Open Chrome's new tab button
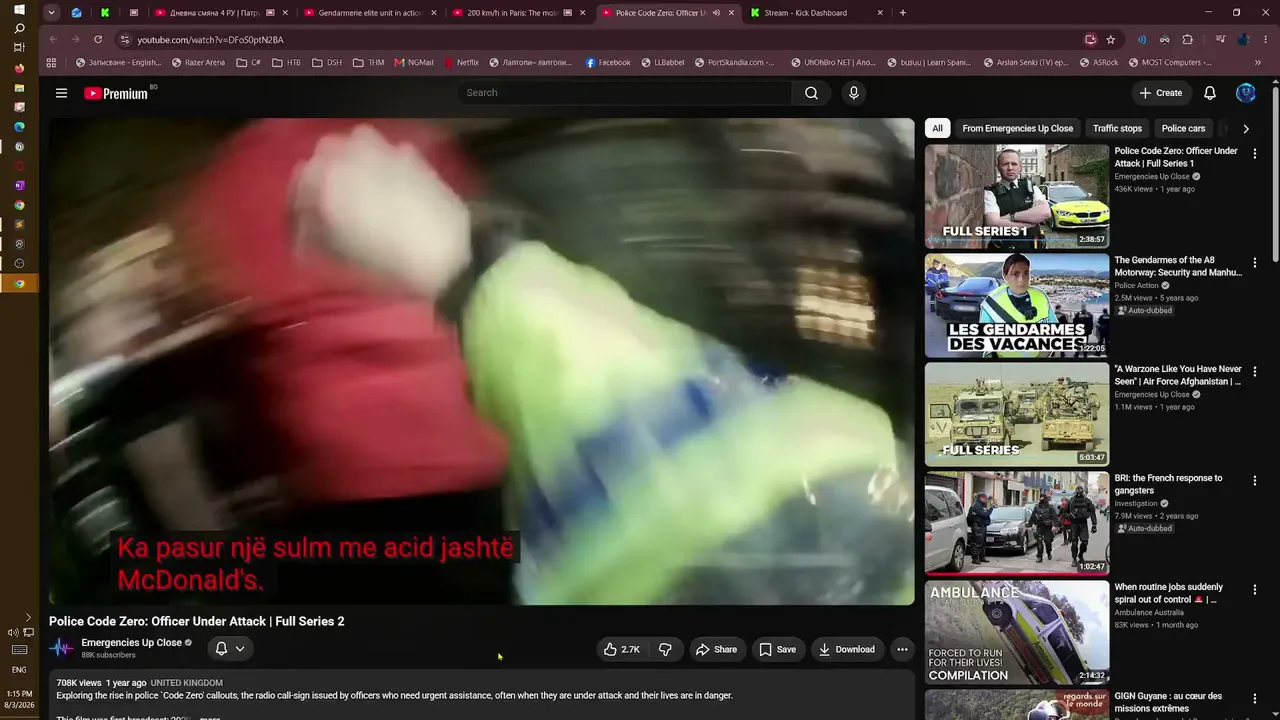The height and width of the screenshot is (720, 1280). click(902, 13)
